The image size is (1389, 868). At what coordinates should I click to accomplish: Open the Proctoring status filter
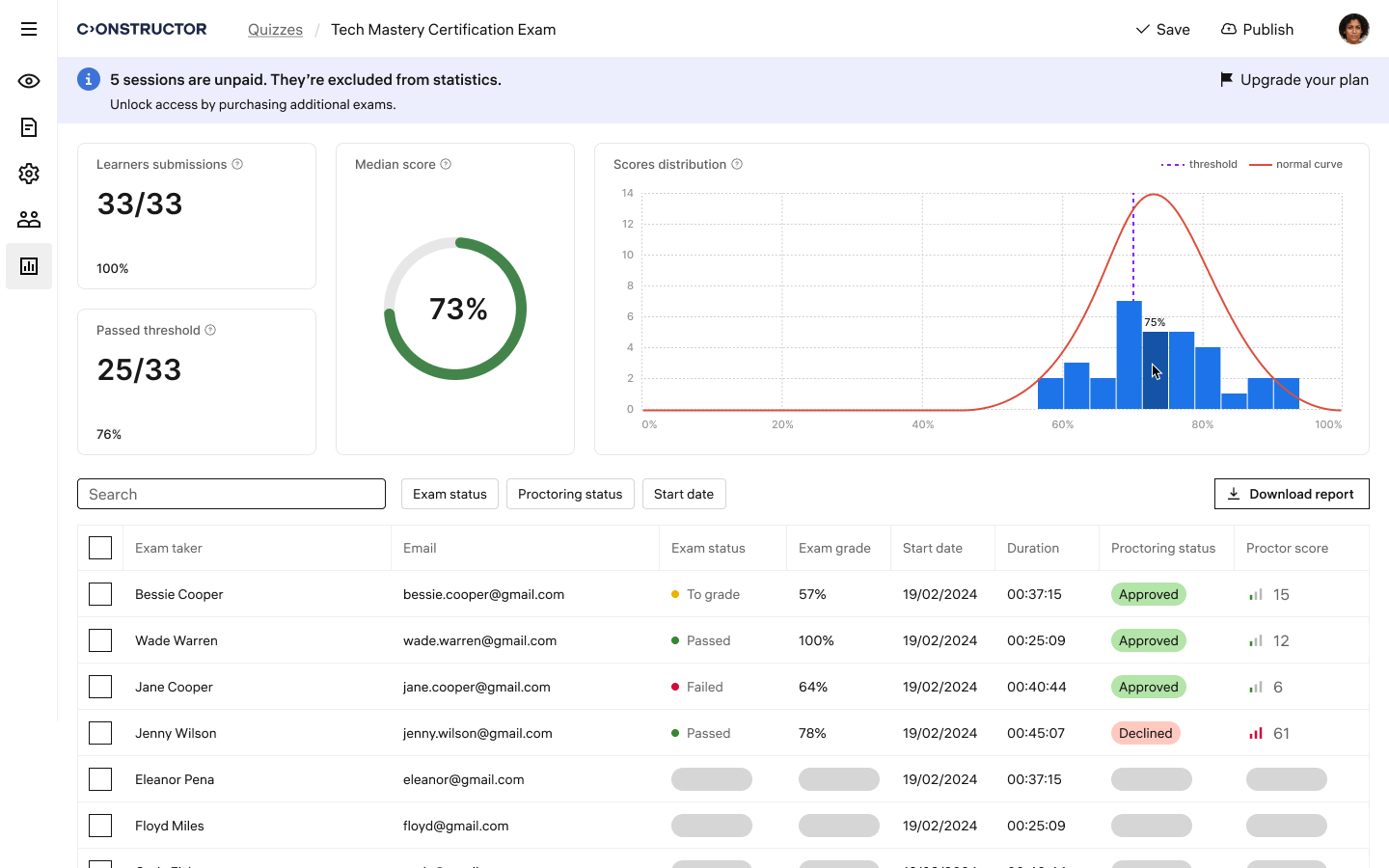(570, 493)
